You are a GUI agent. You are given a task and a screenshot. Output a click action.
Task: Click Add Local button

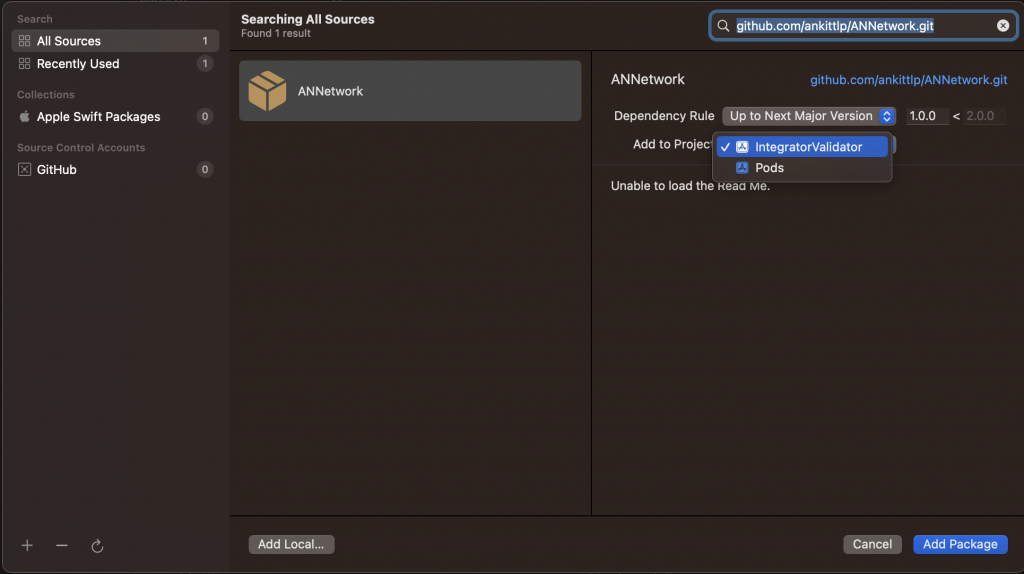(291, 544)
